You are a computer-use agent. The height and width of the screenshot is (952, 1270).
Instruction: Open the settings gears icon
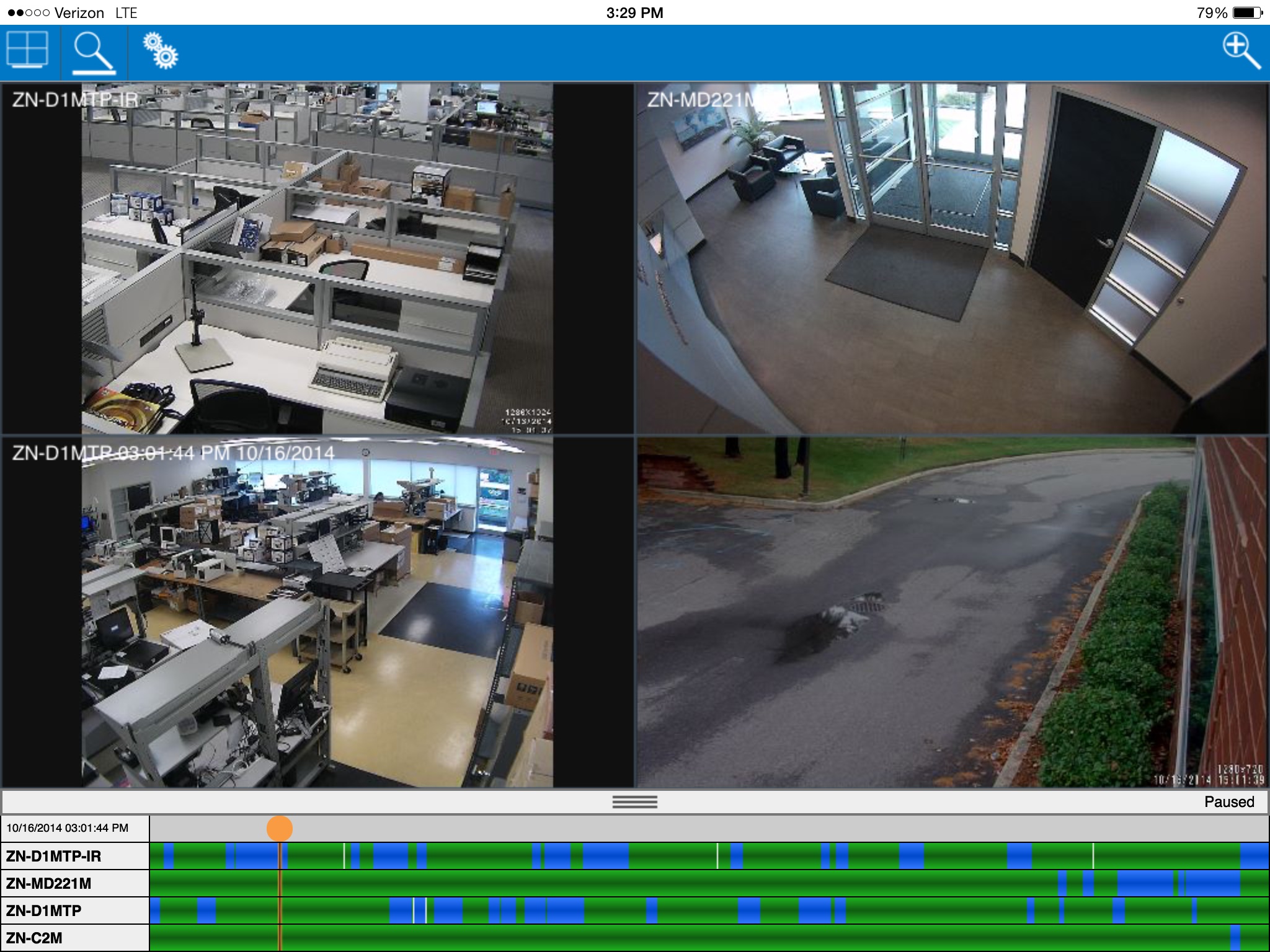160,51
